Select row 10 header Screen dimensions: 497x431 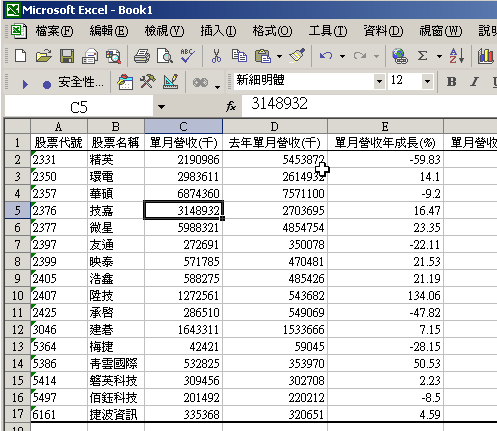[x=17, y=295]
